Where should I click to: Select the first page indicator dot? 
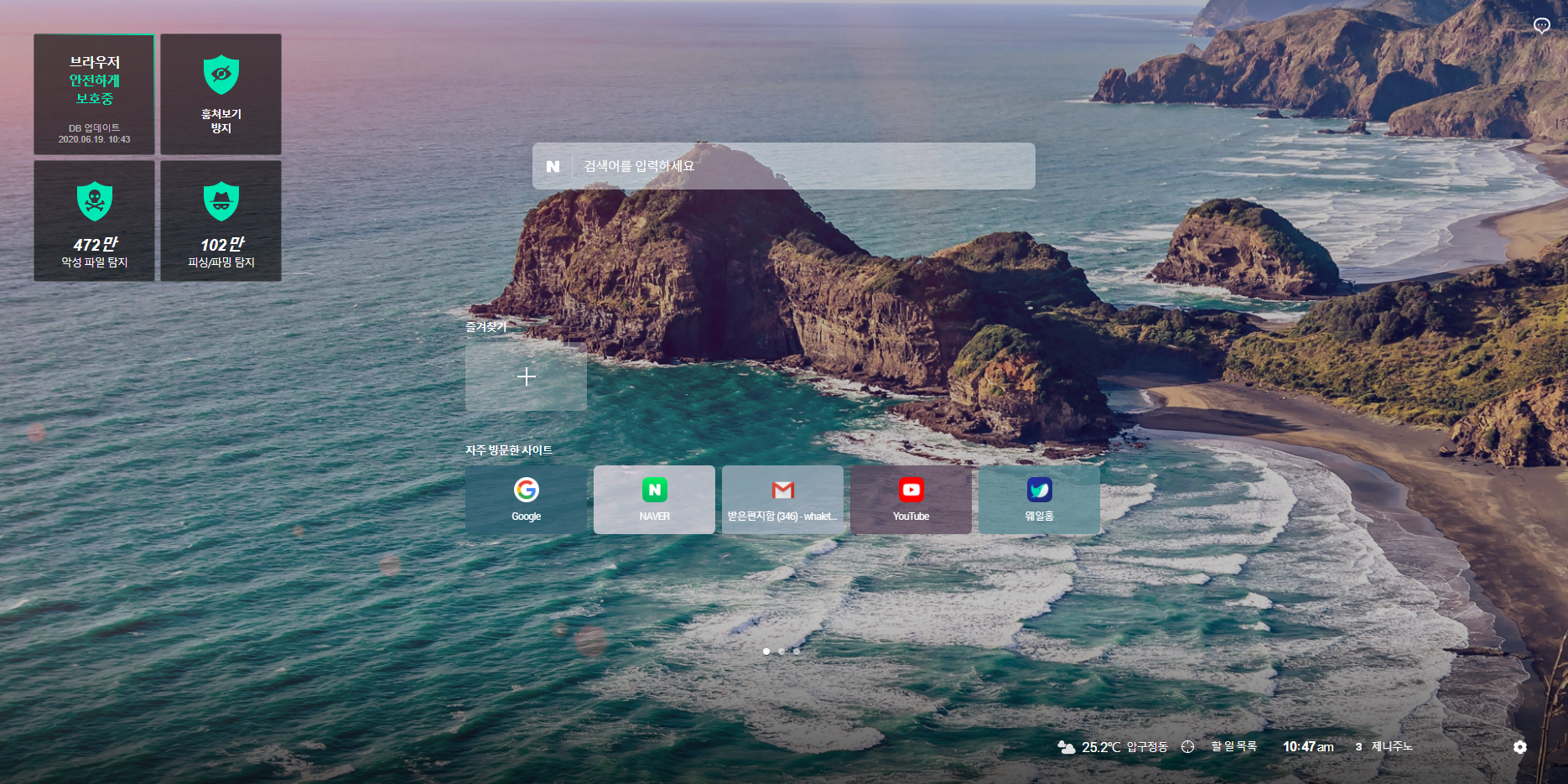coord(766,651)
